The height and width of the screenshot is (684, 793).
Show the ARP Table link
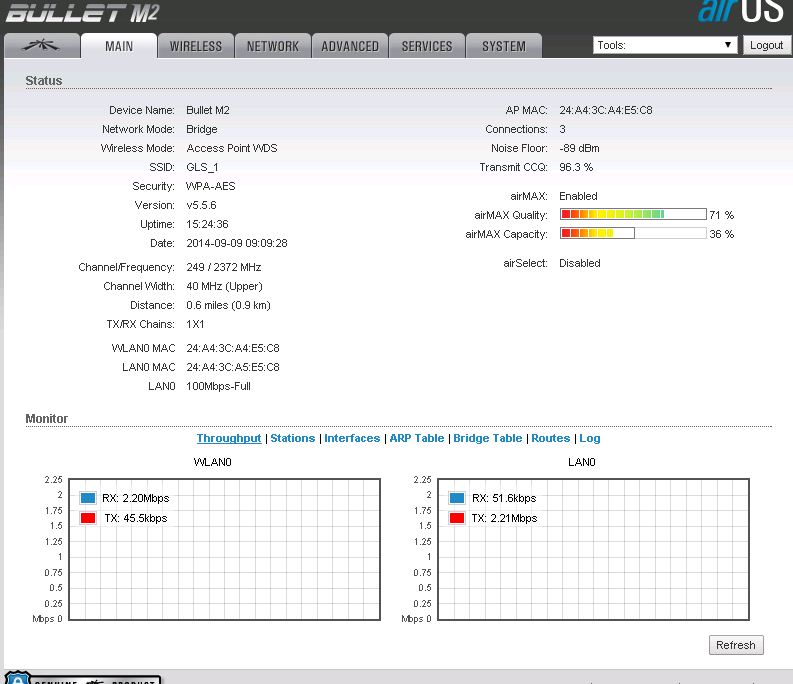click(416, 438)
